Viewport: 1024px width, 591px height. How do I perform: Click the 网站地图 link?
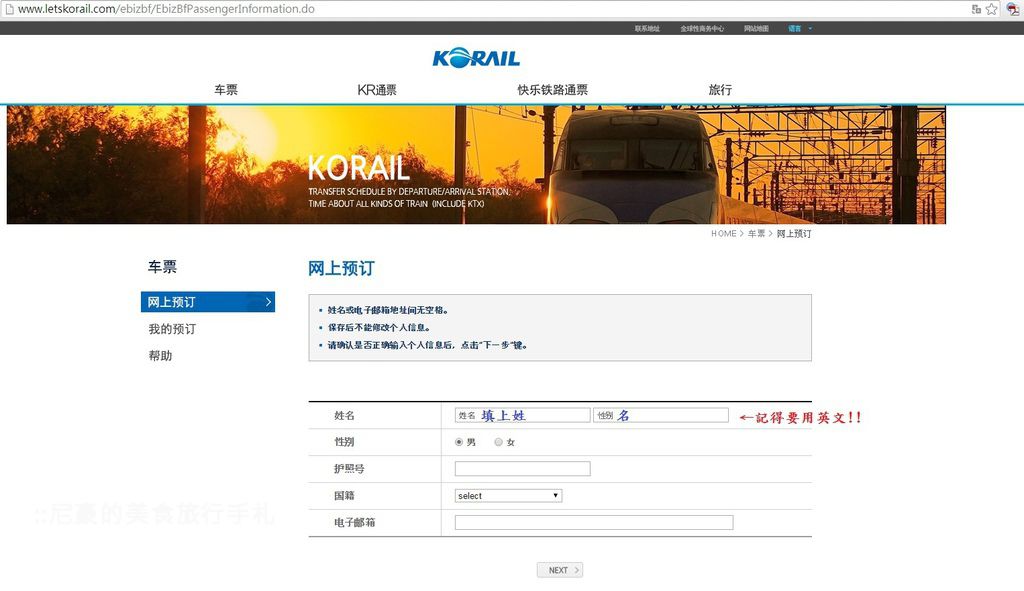pyautogui.click(x=756, y=29)
